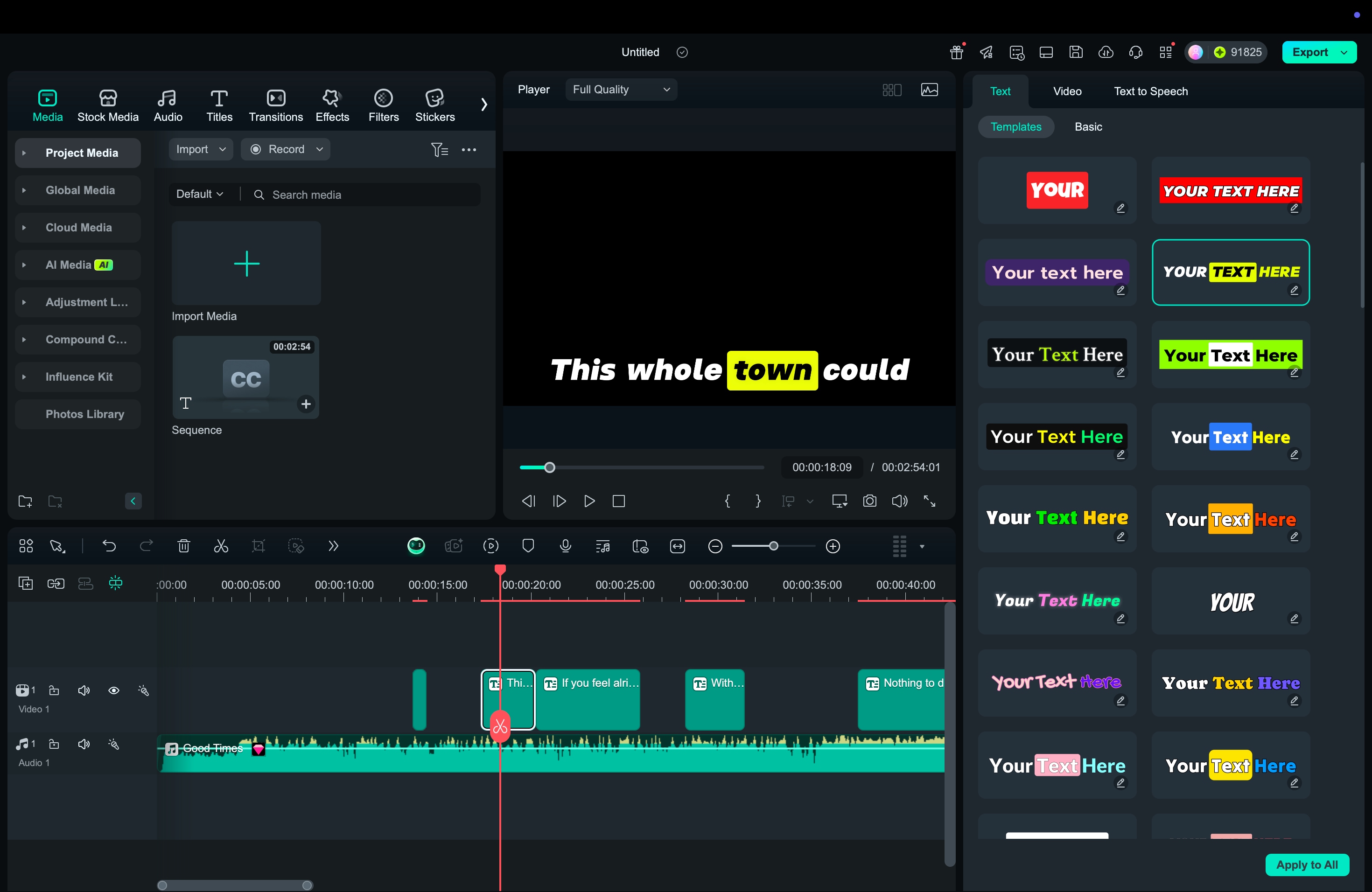Image resolution: width=1372 pixels, height=892 pixels.
Task: Click the delete trash icon in timeline toolbar
Action: click(x=183, y=546)
